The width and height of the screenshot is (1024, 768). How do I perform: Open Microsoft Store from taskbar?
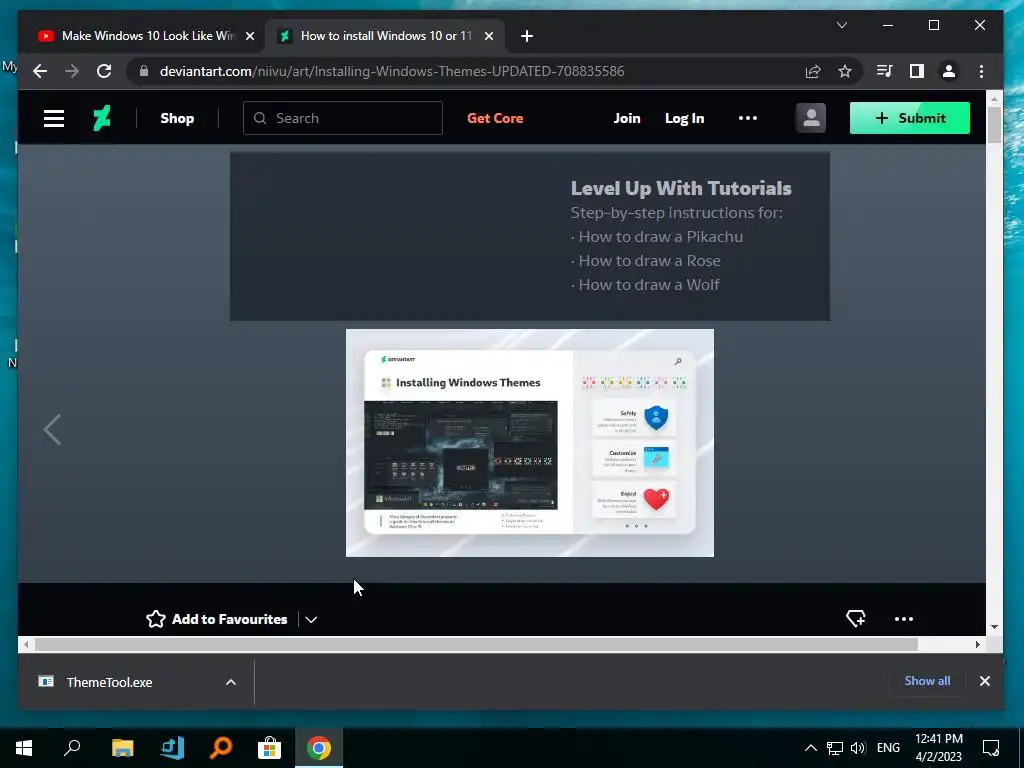pos(269,748)
